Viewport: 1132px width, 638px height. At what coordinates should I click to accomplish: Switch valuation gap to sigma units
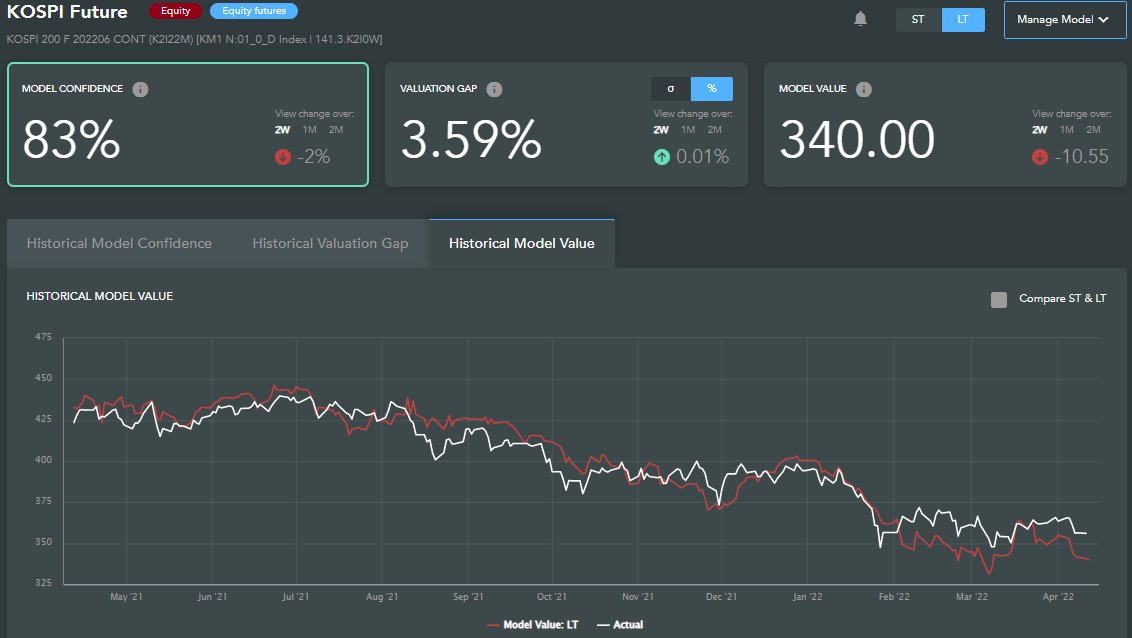pyautogui.click(x=671, y=89)
